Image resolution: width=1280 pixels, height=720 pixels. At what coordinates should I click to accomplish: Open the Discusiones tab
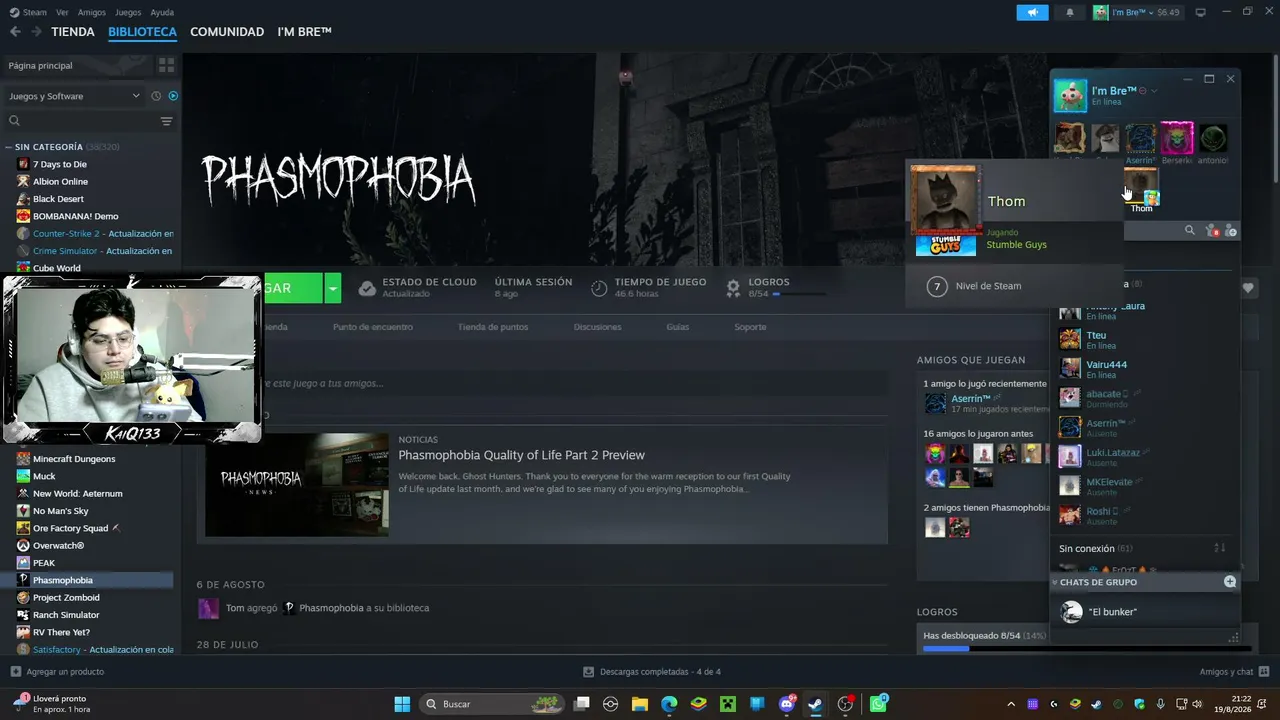597,327
